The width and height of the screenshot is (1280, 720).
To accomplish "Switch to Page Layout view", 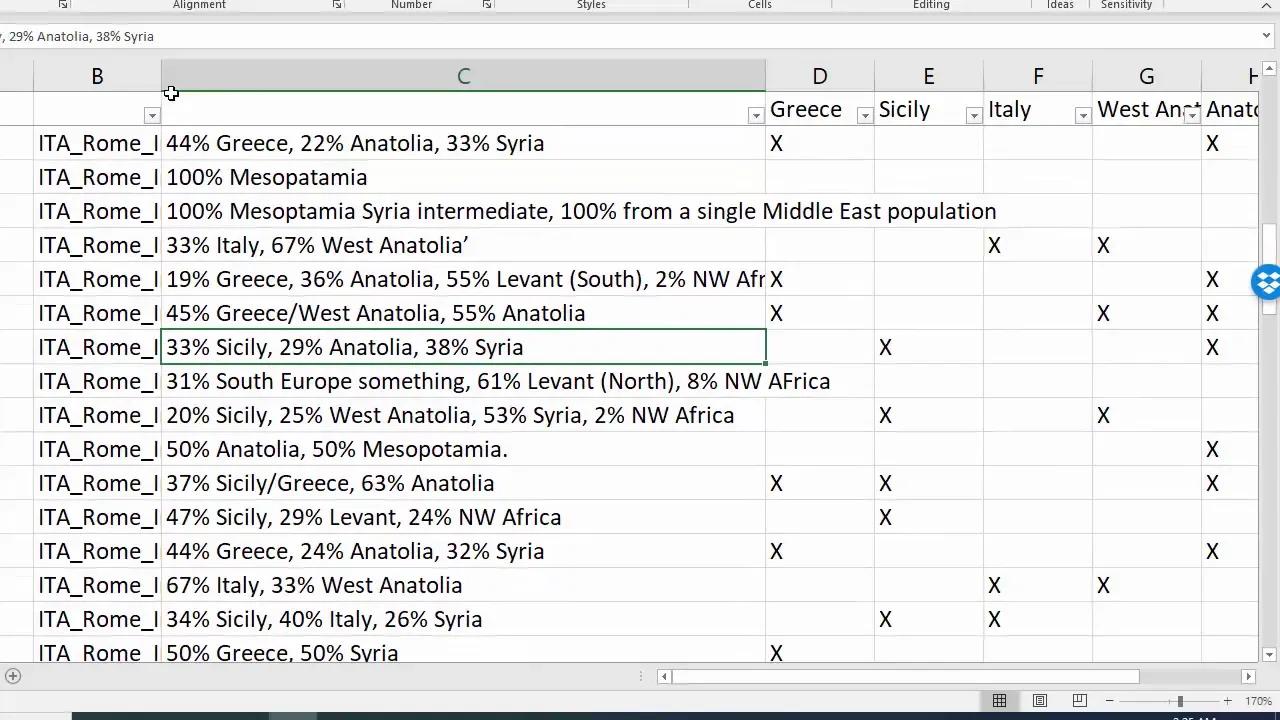I will click(1039, 700).
